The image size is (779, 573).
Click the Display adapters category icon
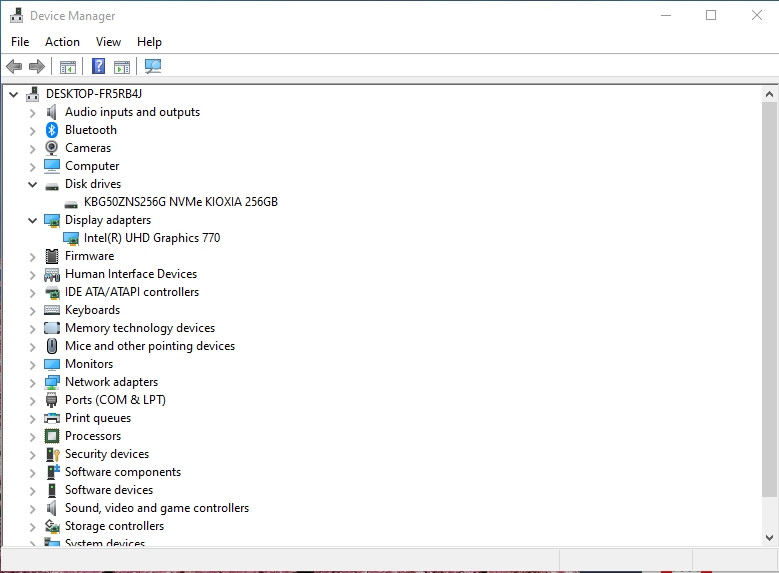coord(52,220)
